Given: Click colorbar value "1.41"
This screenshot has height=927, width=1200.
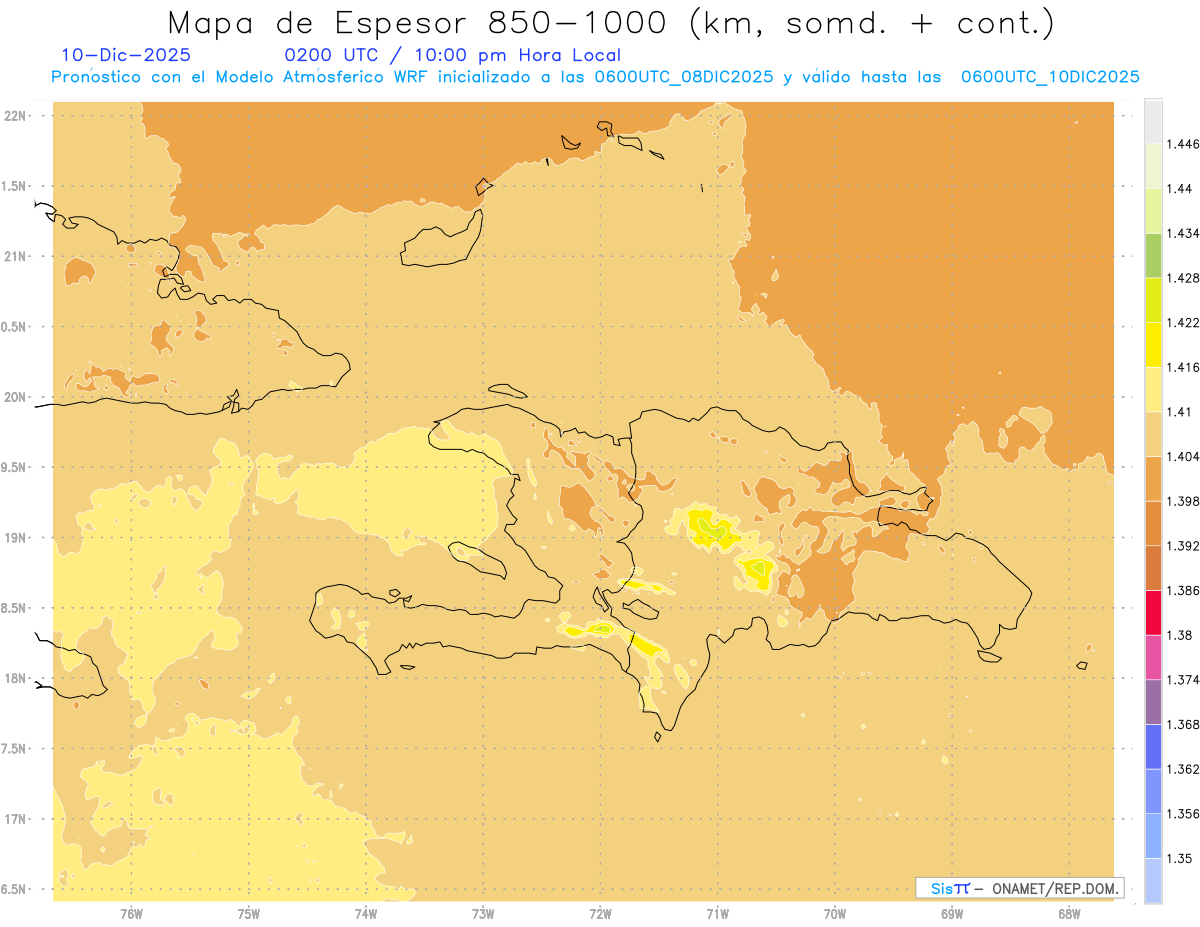Looking at the screenshot, I should point(1179,411).
